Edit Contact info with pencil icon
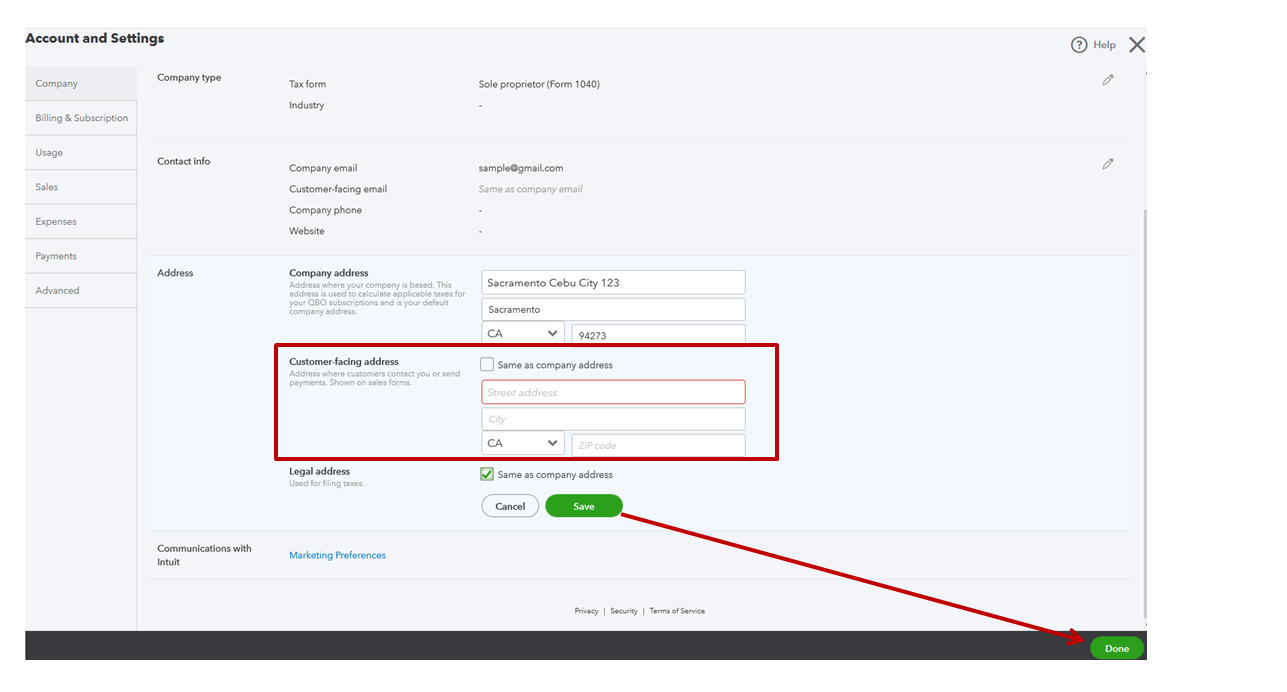The height and width of the screenshot is (692, 1287). point(1107,164)
